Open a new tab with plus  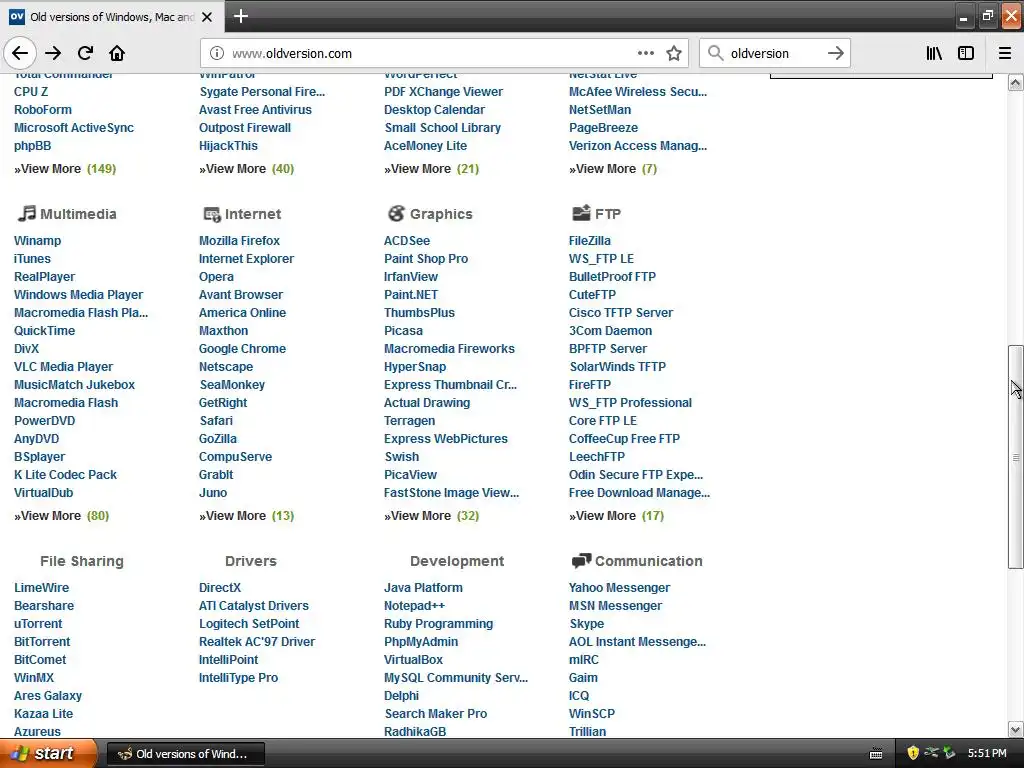tap(241, 16)
